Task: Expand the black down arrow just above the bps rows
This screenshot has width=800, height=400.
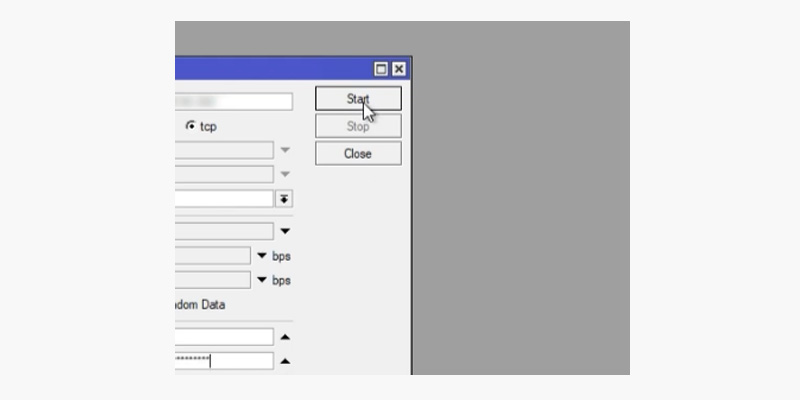Action: point(285,231)
